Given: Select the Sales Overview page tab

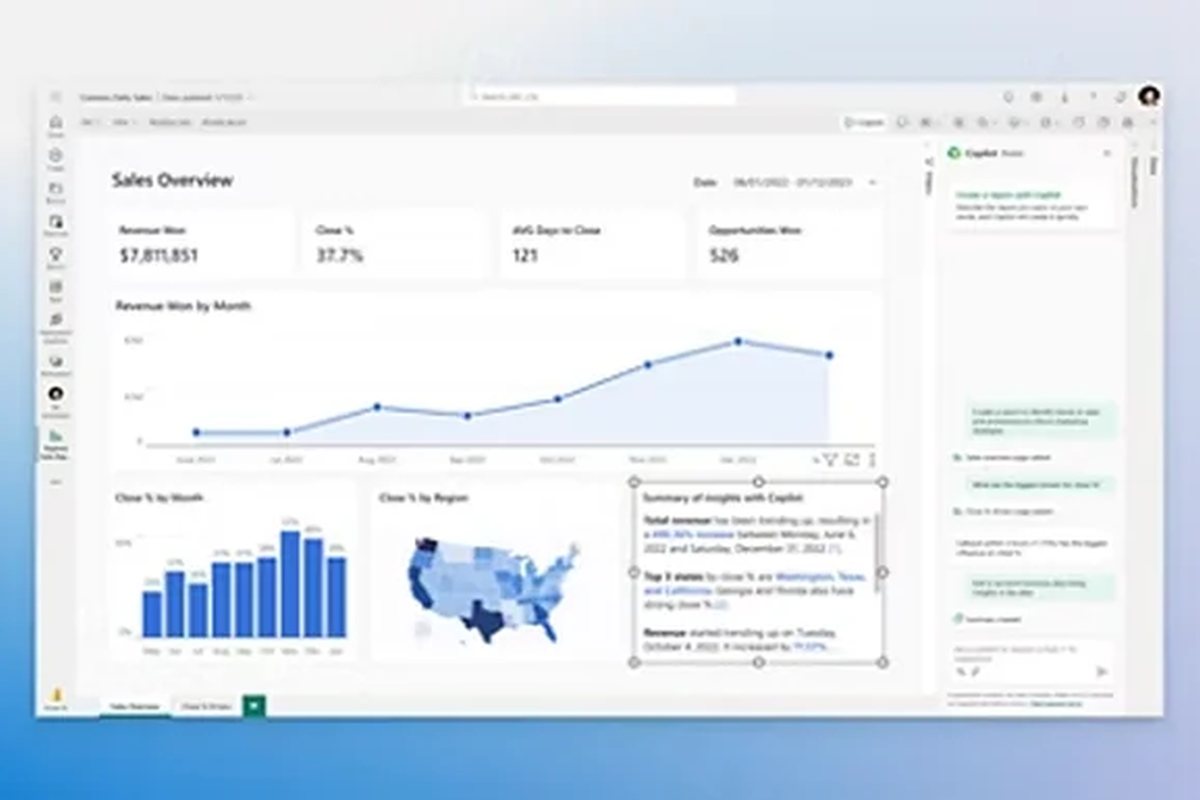Looking at the screenshot, I should click(133, 706).
